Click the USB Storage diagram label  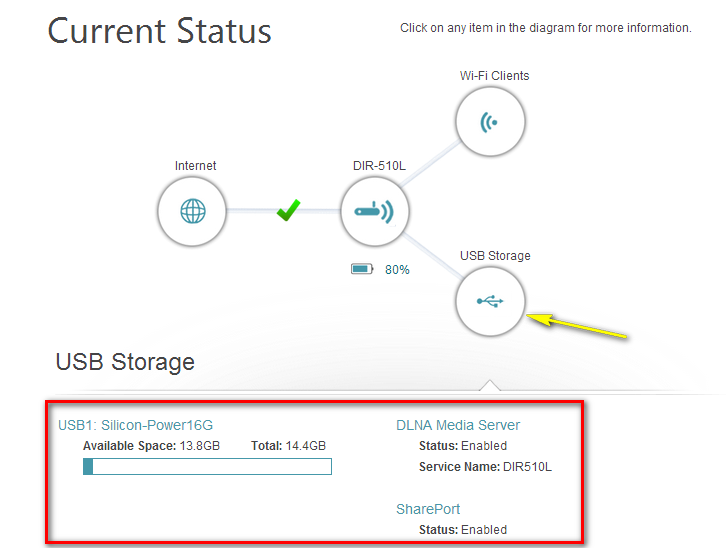495,256
